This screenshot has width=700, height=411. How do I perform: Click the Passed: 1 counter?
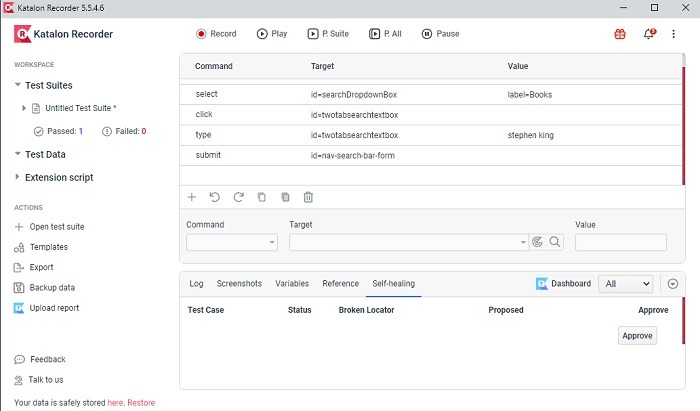pos(58,131)
